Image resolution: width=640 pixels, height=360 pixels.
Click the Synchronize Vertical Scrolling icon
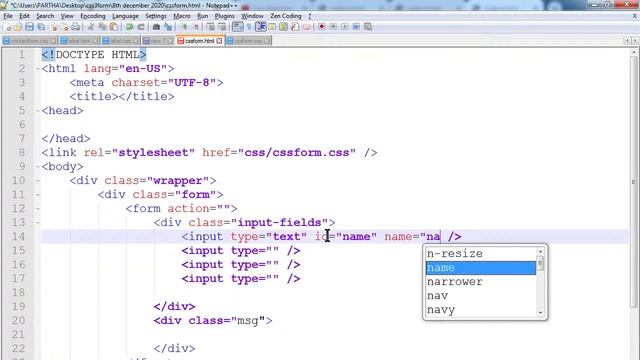coord(210,27)
